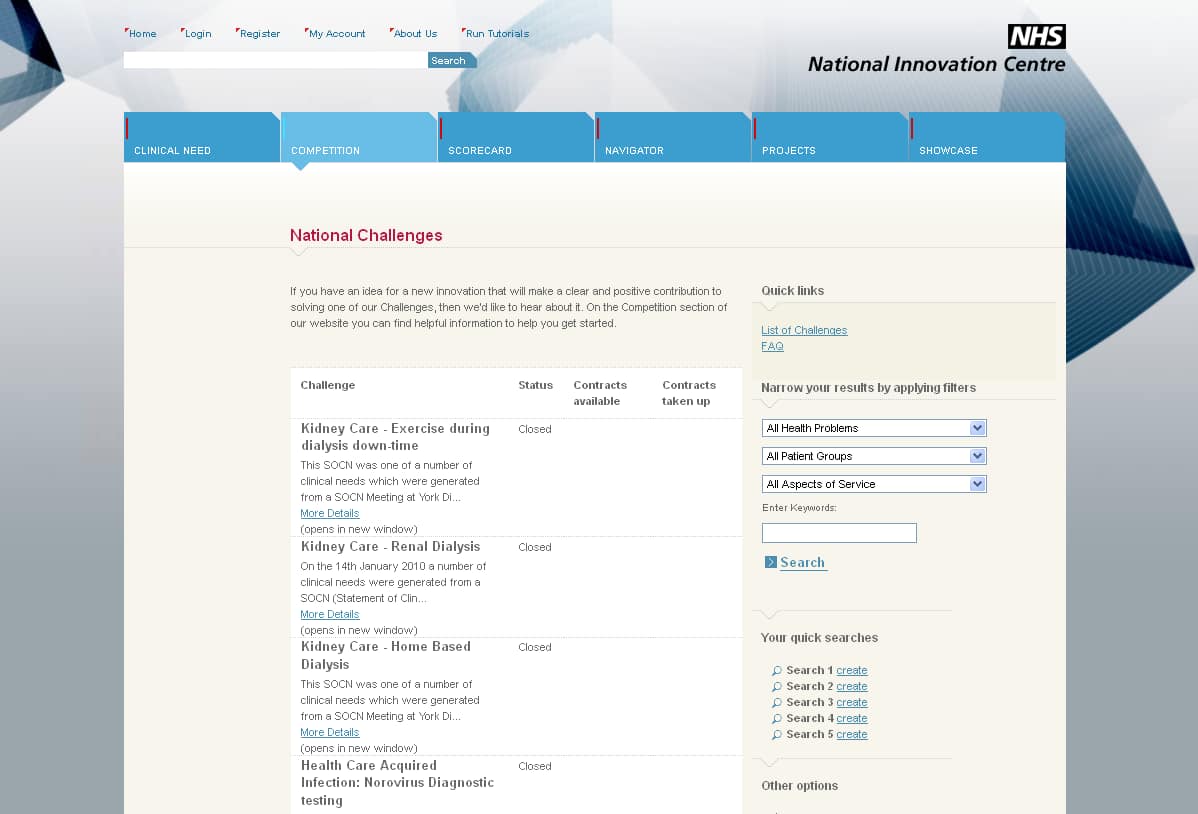Click the top site search box
Image resolution: width=1198 pixels, height=814 pixels.
pyautogui.click(x=275, y=61)
